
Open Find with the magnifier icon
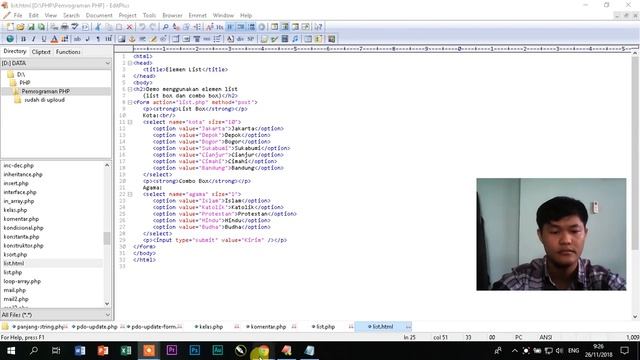click(x=165, y=27)
